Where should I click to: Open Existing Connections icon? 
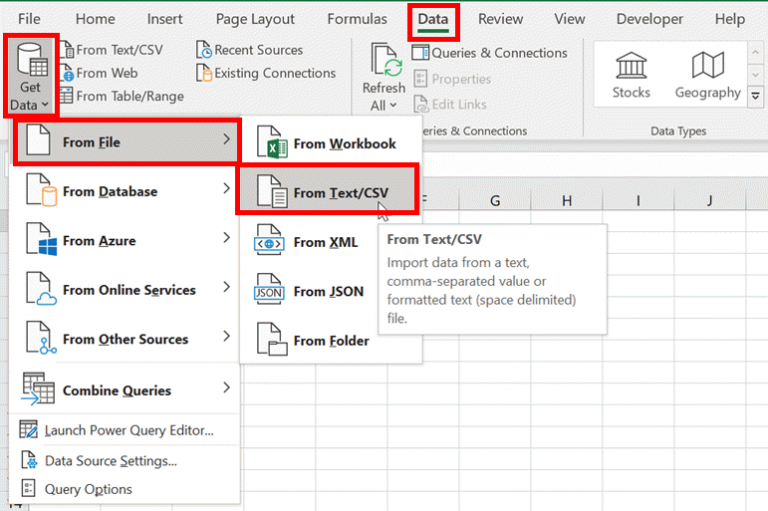(x=204, y=73)
